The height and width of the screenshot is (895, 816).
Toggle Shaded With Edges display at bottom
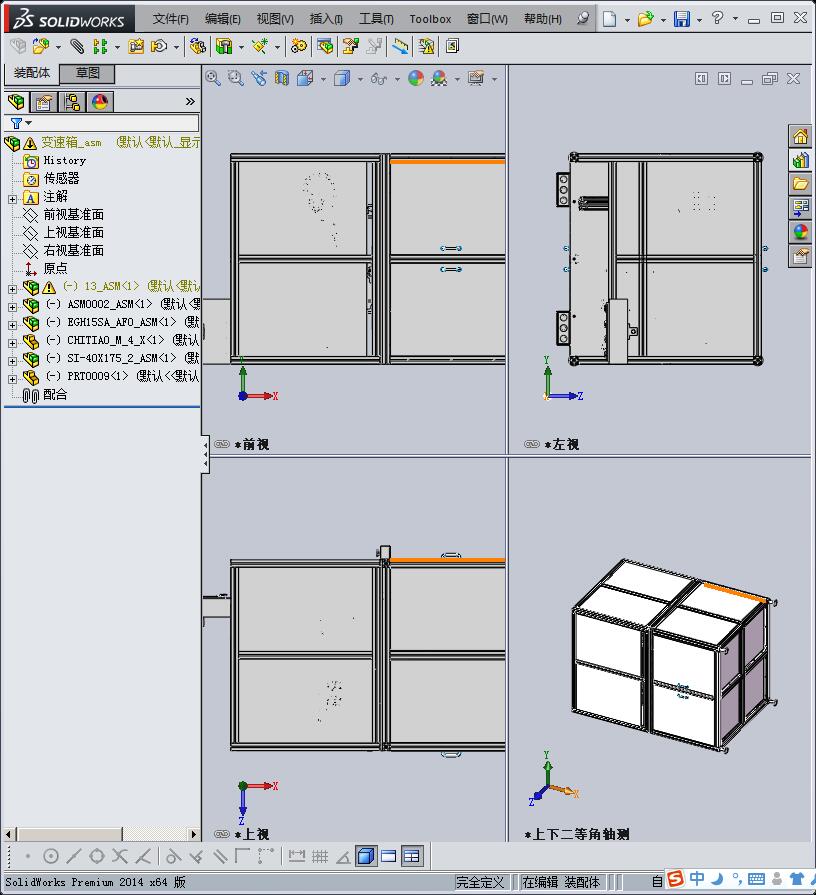pyautogui.click(x=366, y=856)
